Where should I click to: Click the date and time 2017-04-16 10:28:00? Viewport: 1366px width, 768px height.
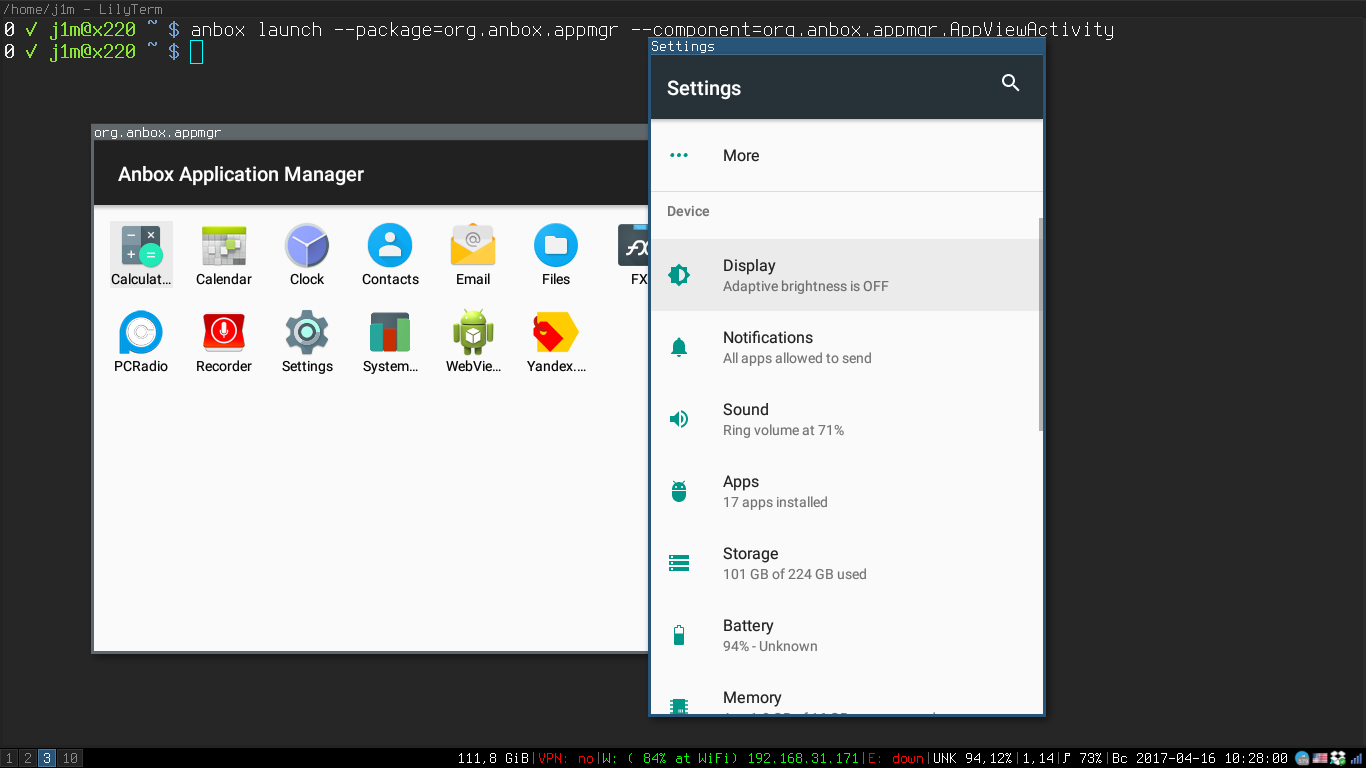[1212, 758]
